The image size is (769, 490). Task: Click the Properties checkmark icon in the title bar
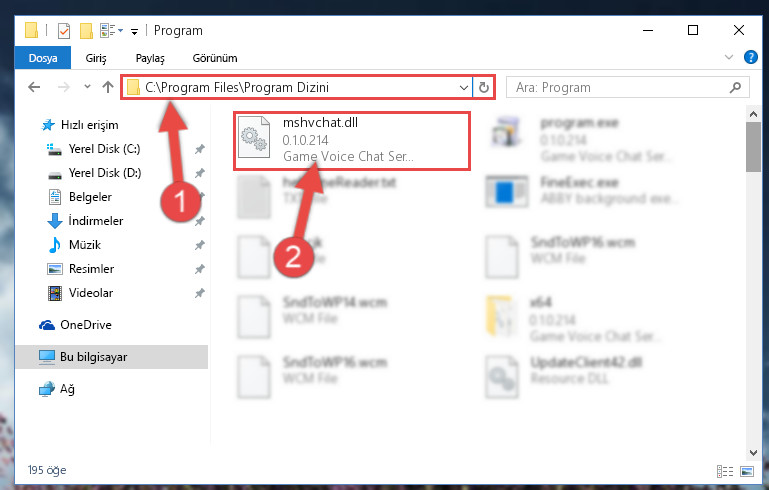pos(64,31)
